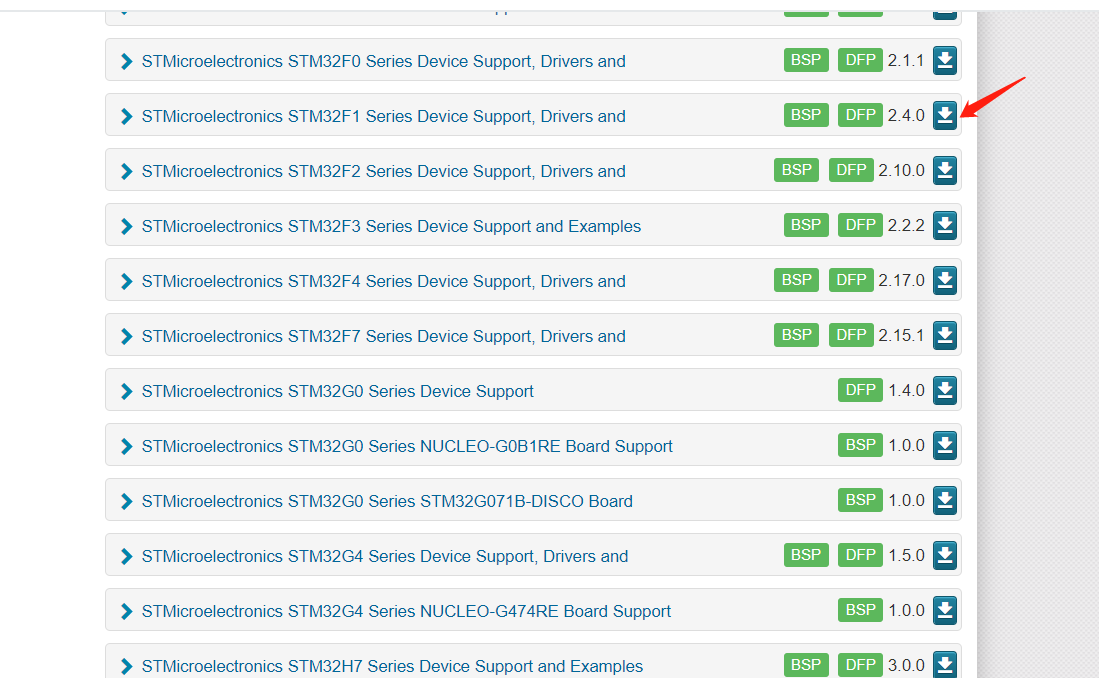Click the DFP badge on STM32F3 row
The height and width of the screenshot is (678, 1099).
click(x=860, y=224)
